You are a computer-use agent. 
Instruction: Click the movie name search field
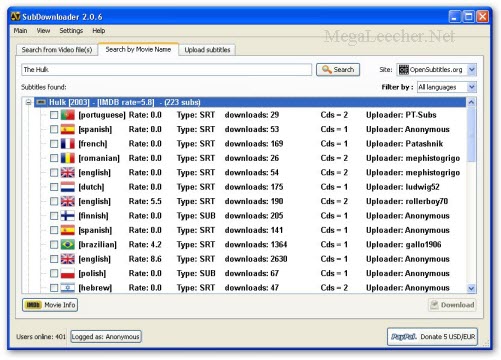click(x=167, y=70)
